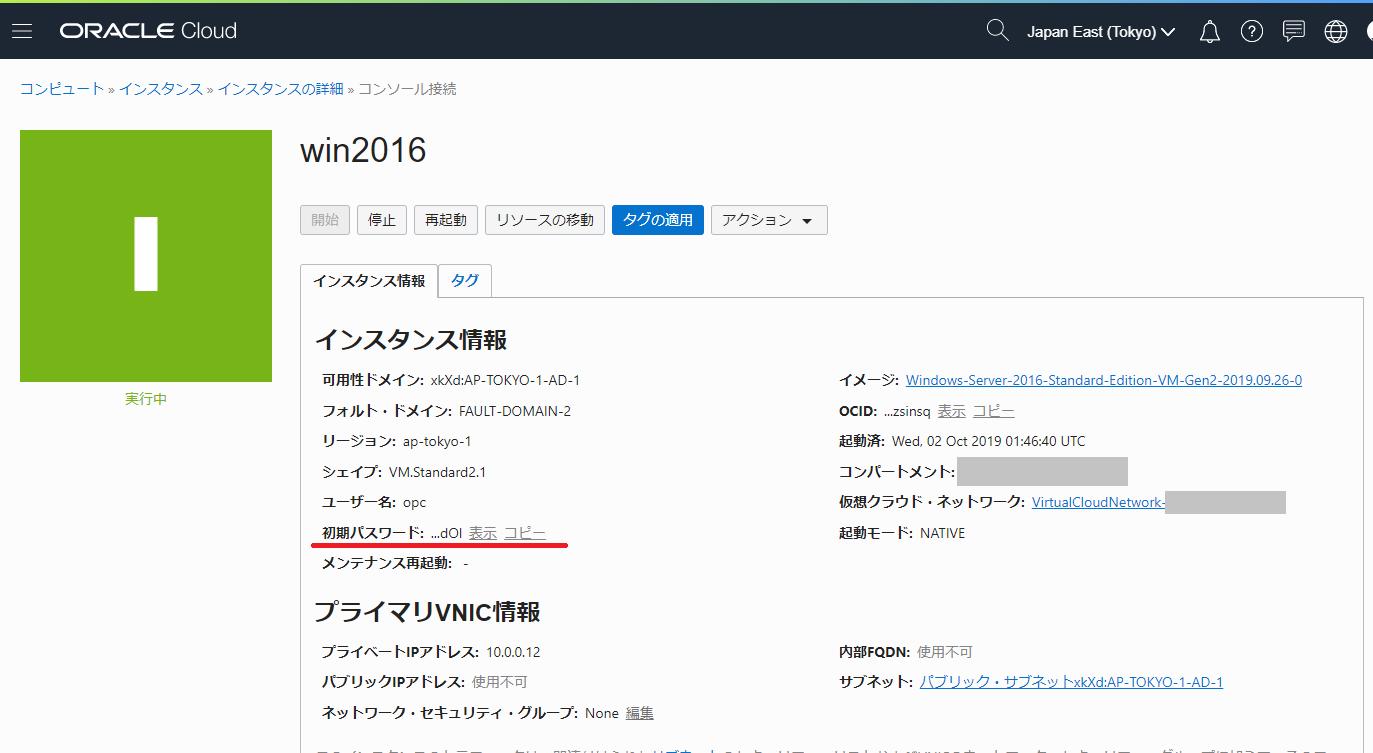The height and width of the screenshot is (753, 1373).
Task: Open the hamburger navigation menu
Action: point(22,31)
